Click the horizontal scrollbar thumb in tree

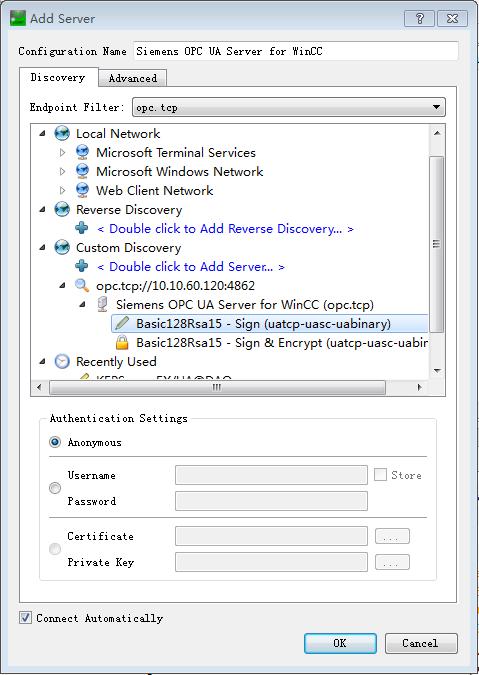(217, 387)
